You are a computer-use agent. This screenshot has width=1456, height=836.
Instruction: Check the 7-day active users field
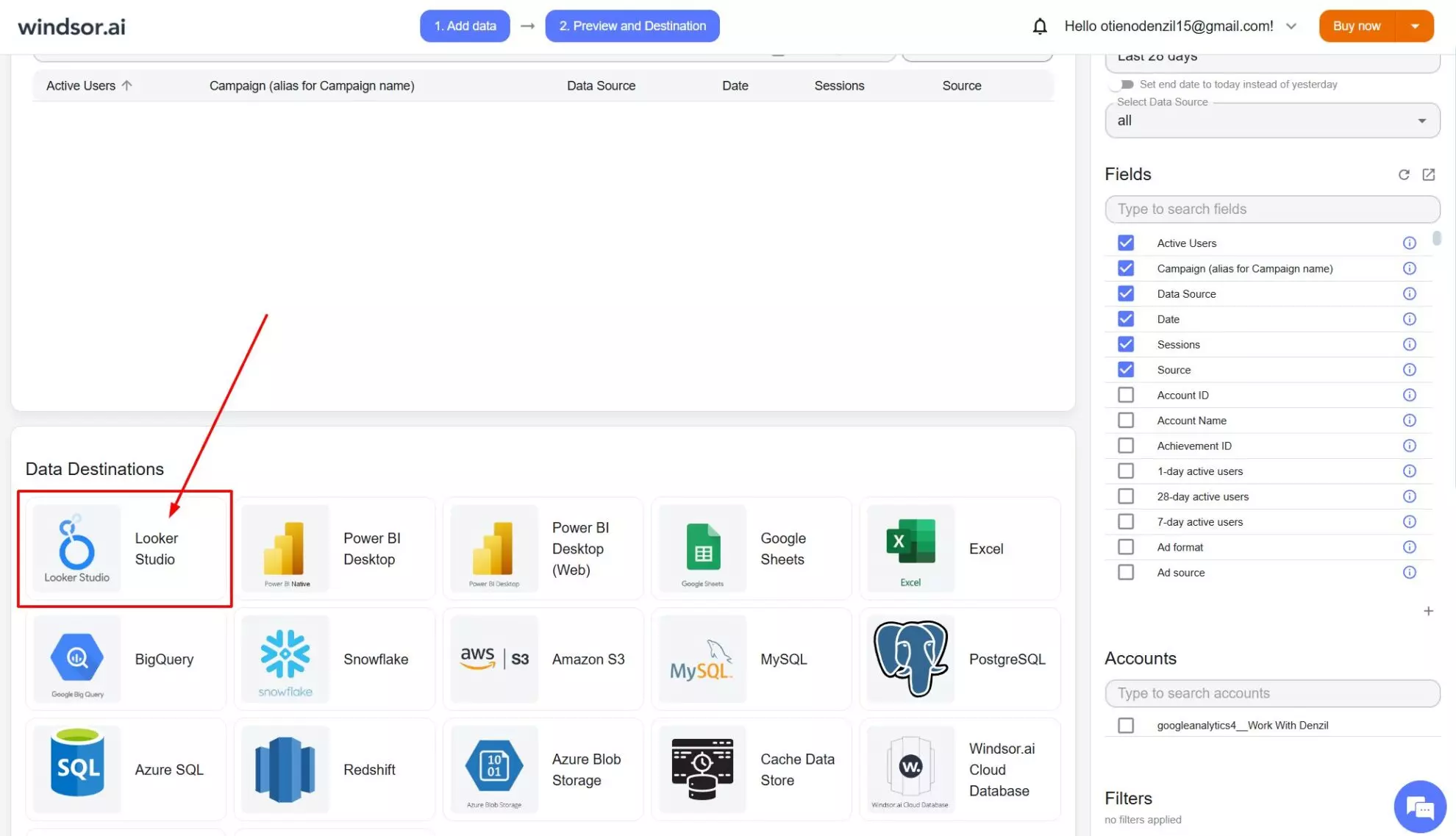[1125, 521]
